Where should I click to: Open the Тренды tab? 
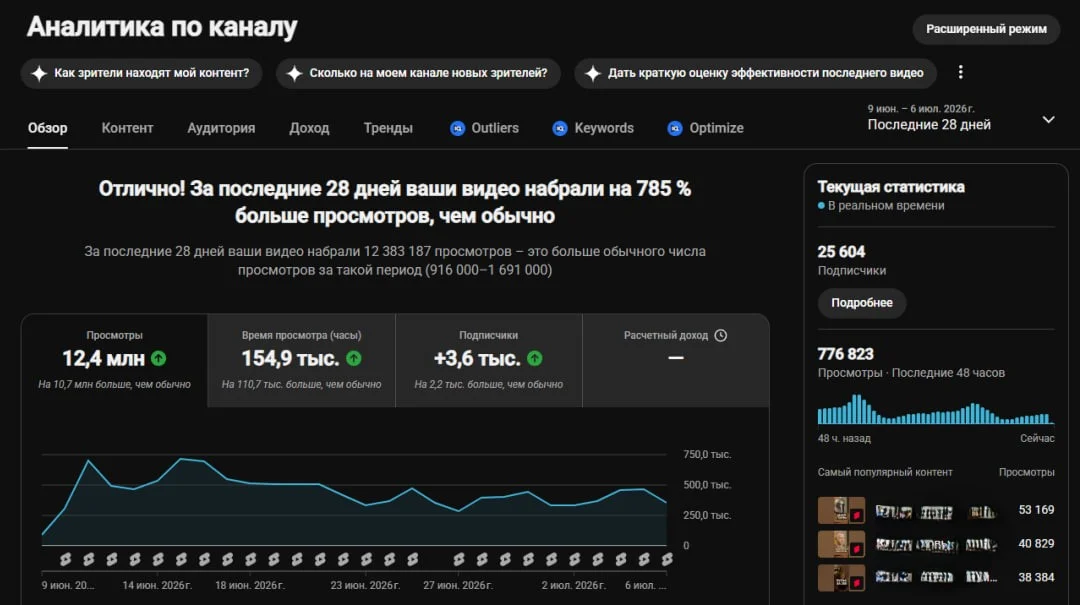click(x=388, y=128)
